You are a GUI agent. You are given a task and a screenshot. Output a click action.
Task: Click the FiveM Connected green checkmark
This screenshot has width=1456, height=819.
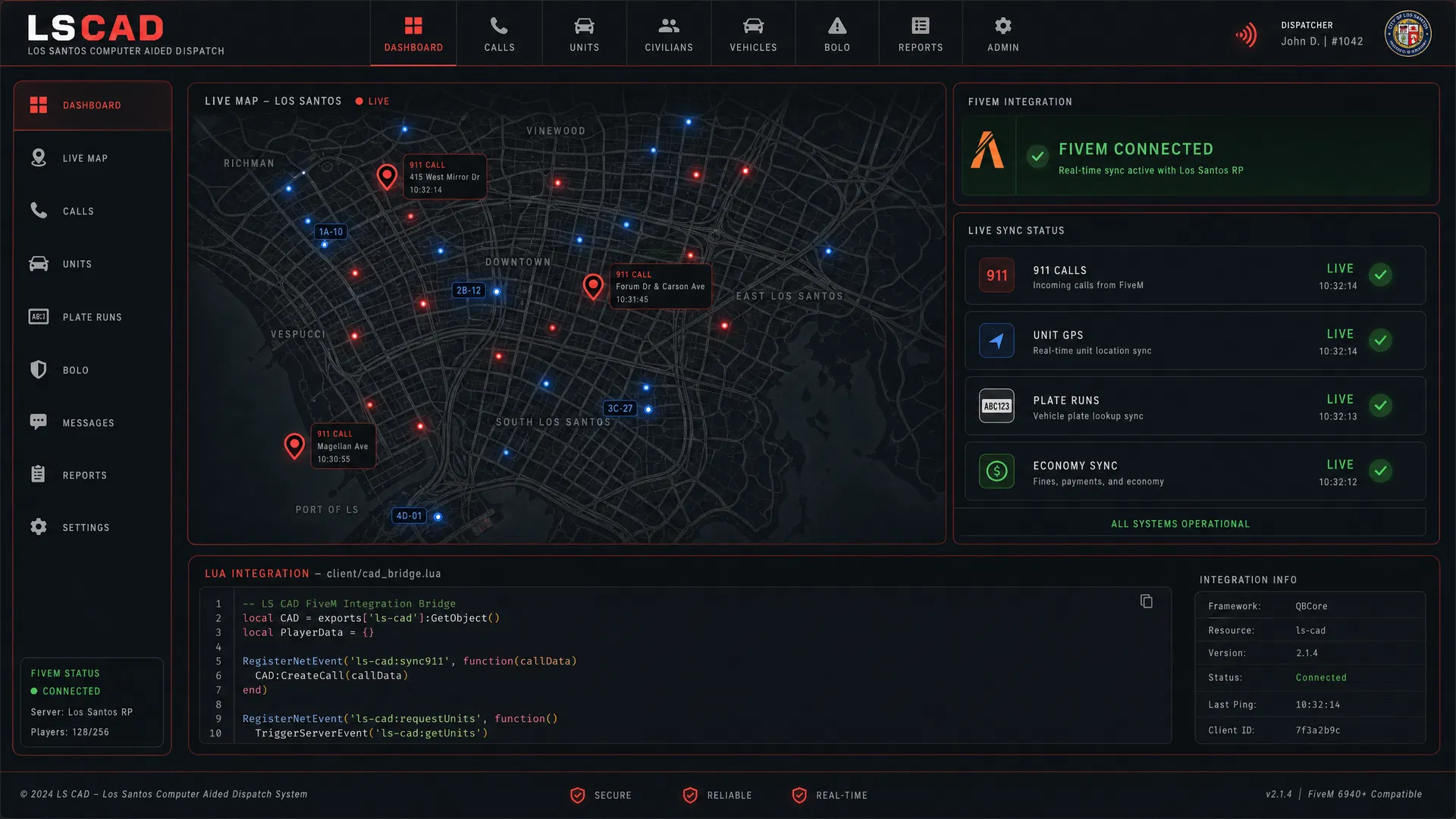coord(1037,156)
